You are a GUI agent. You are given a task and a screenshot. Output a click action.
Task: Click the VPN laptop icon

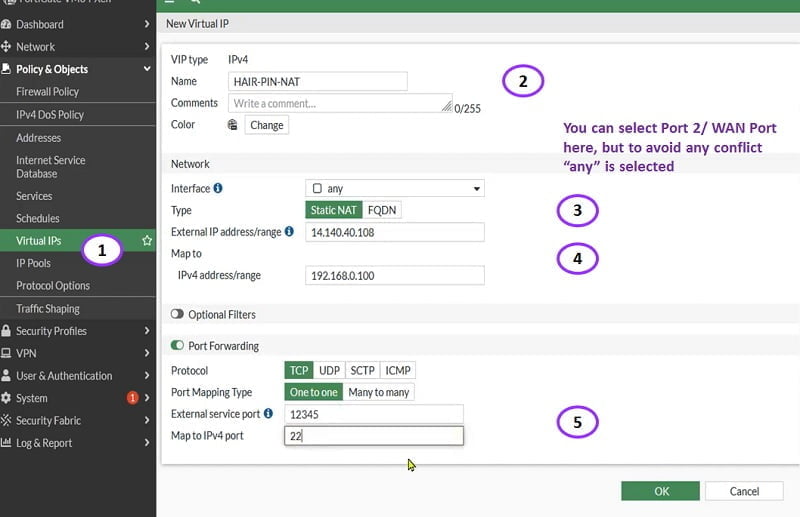pyautogui.click(x=6, y=353)
